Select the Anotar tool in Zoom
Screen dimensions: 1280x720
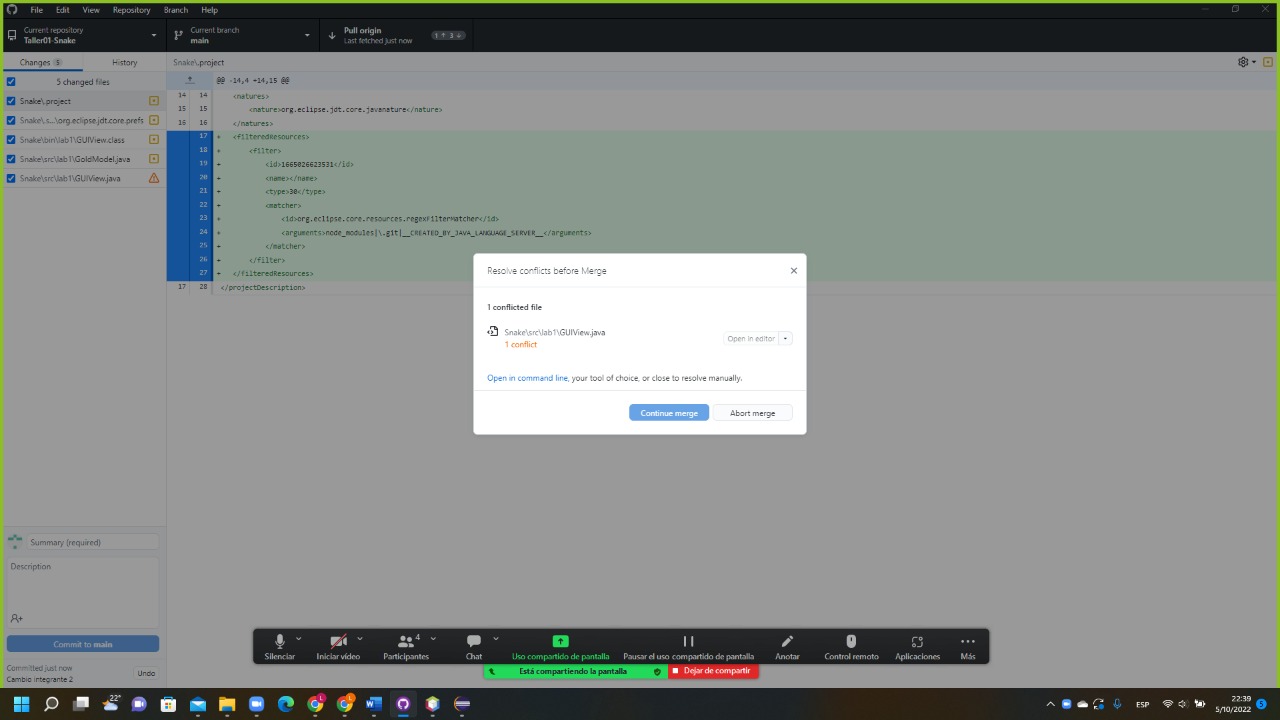(787, 646)
